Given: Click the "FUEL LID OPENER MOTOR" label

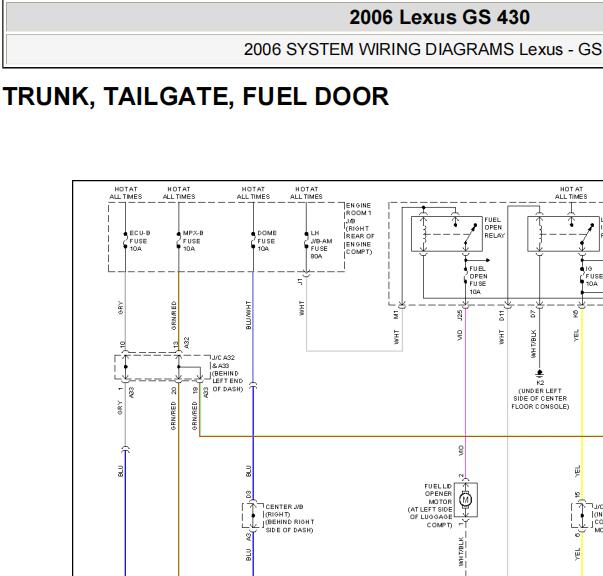Looking at the screenshot, I should coord(438,494).
